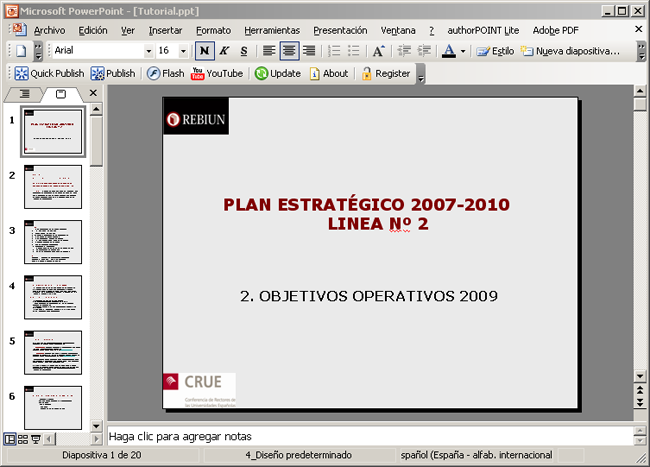Click subtitle 2. OBJETIVOS OPERATIVOS 2009
The width and height of the screenshot is (650, 467).
point(369,296)
